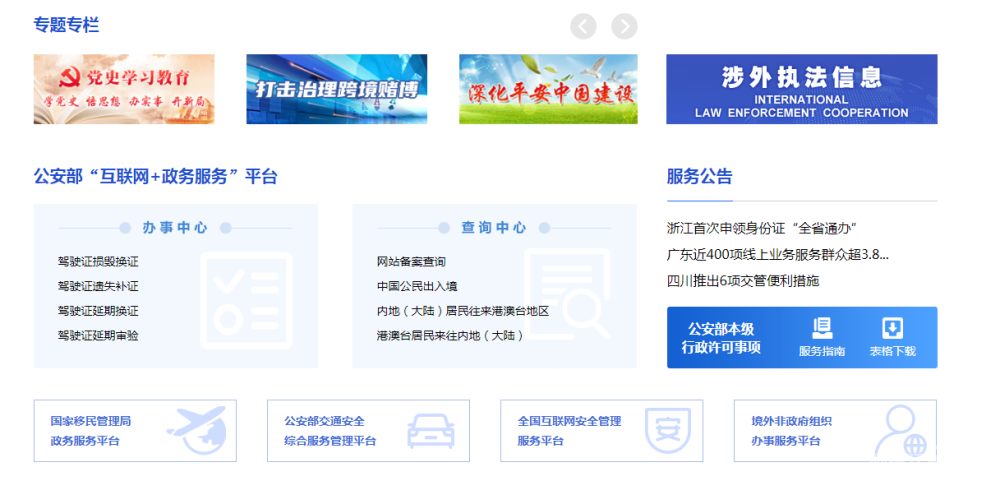This screenshot has height=481, width=1000.
Task: Open the 涉外执法信息 banner
Action: [x=801, y=89]
